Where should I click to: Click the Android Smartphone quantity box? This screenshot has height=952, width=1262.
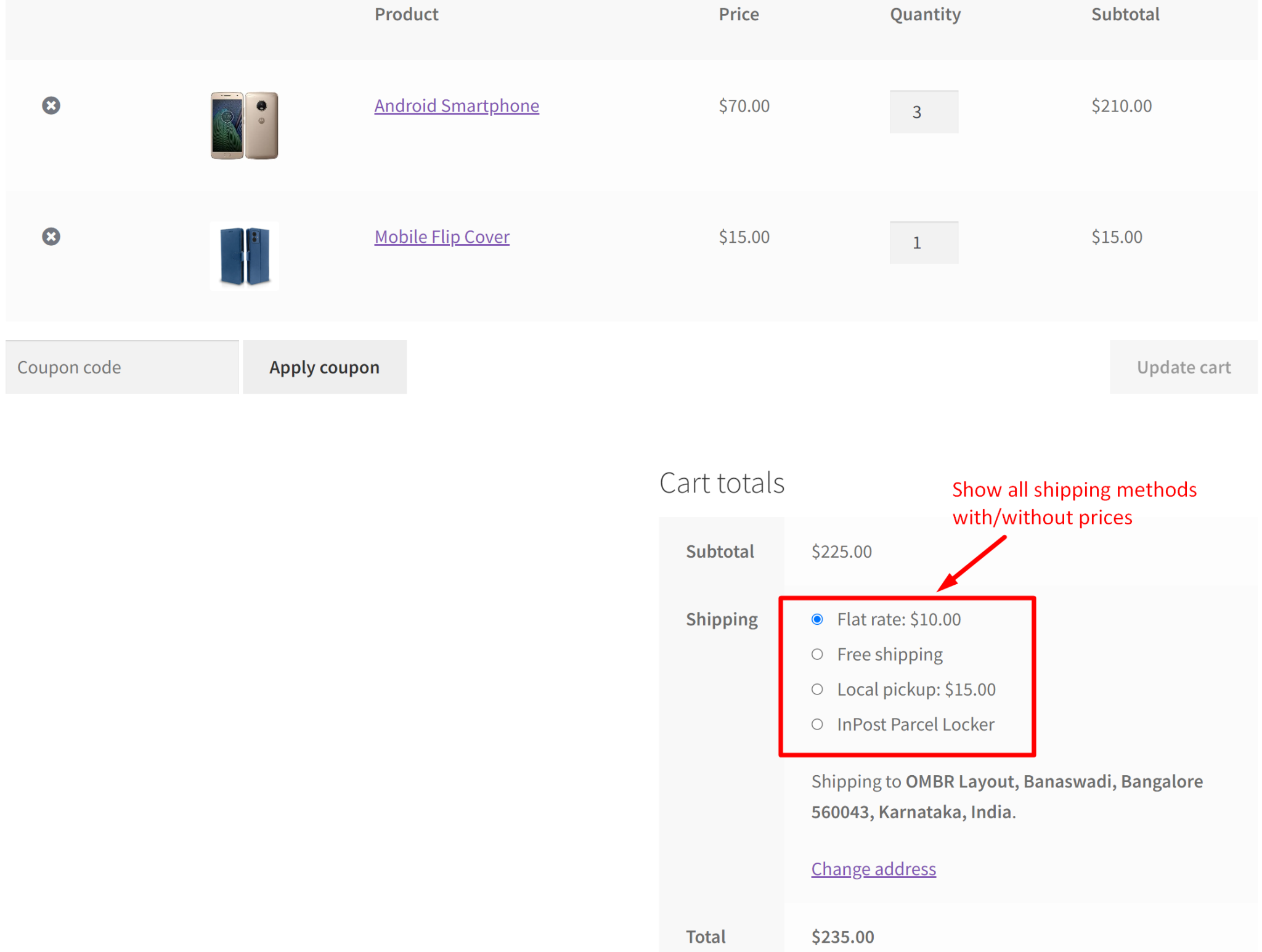pos(924,112)
